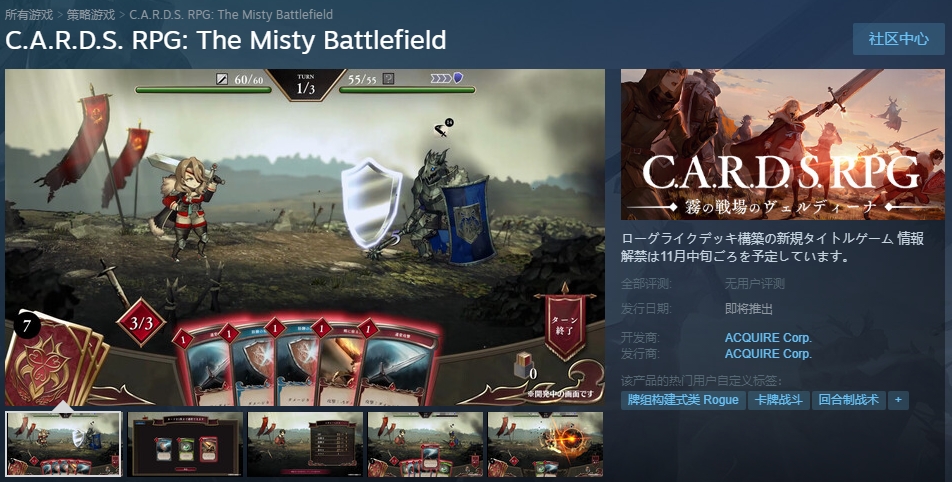Add a tag with the plus button
The width and height of the screenshot is (952, 482).
pyautogui.click(x=898, y=400)
